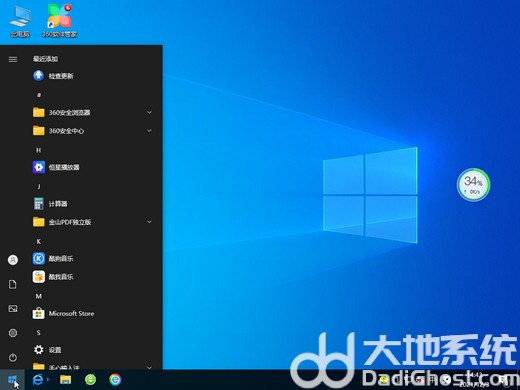Viewport: 520px width, 390px height.
Task: Expand the 360安全浏览器 folder chevron
Action: tap(149, 112)
